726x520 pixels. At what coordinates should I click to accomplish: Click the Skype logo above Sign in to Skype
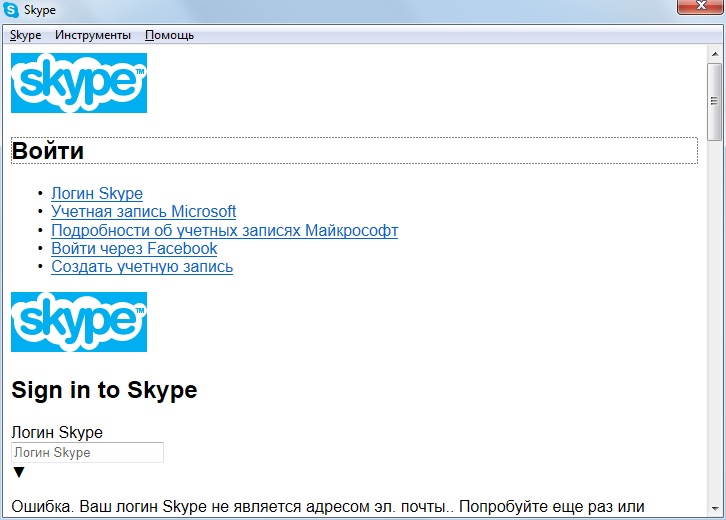79,322
